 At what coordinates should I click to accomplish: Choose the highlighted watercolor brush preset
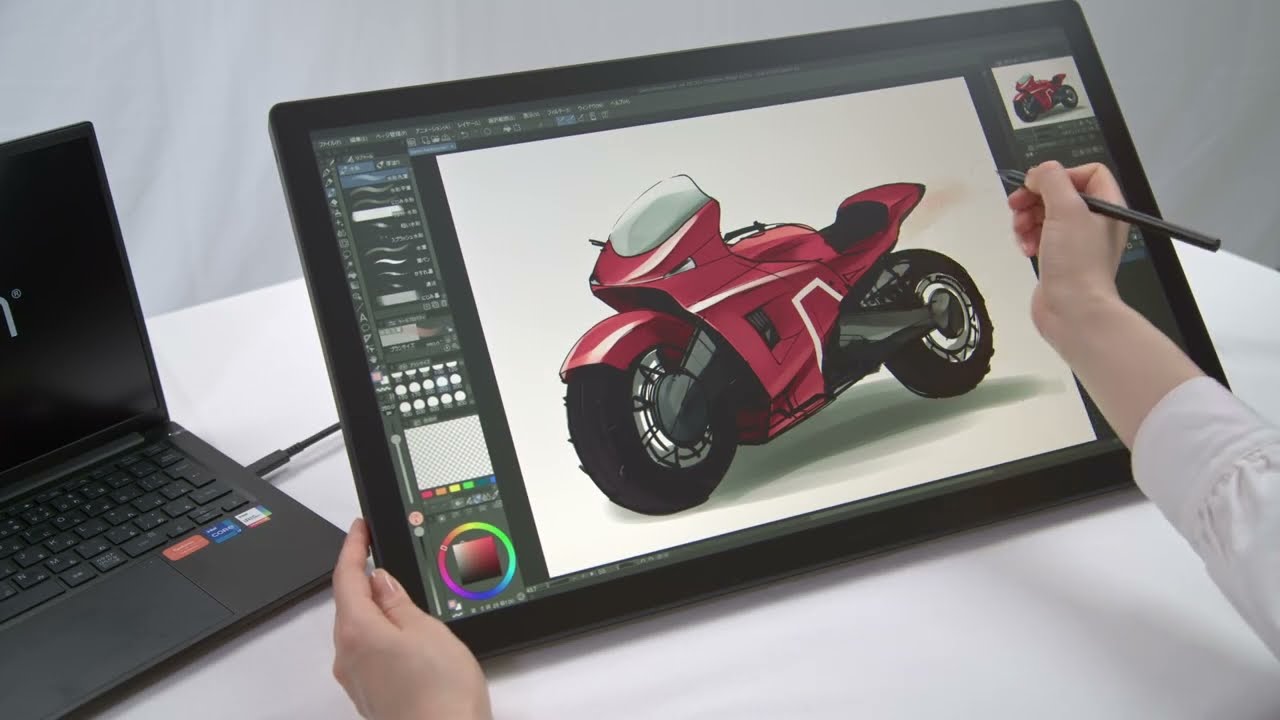coord(374,177)
